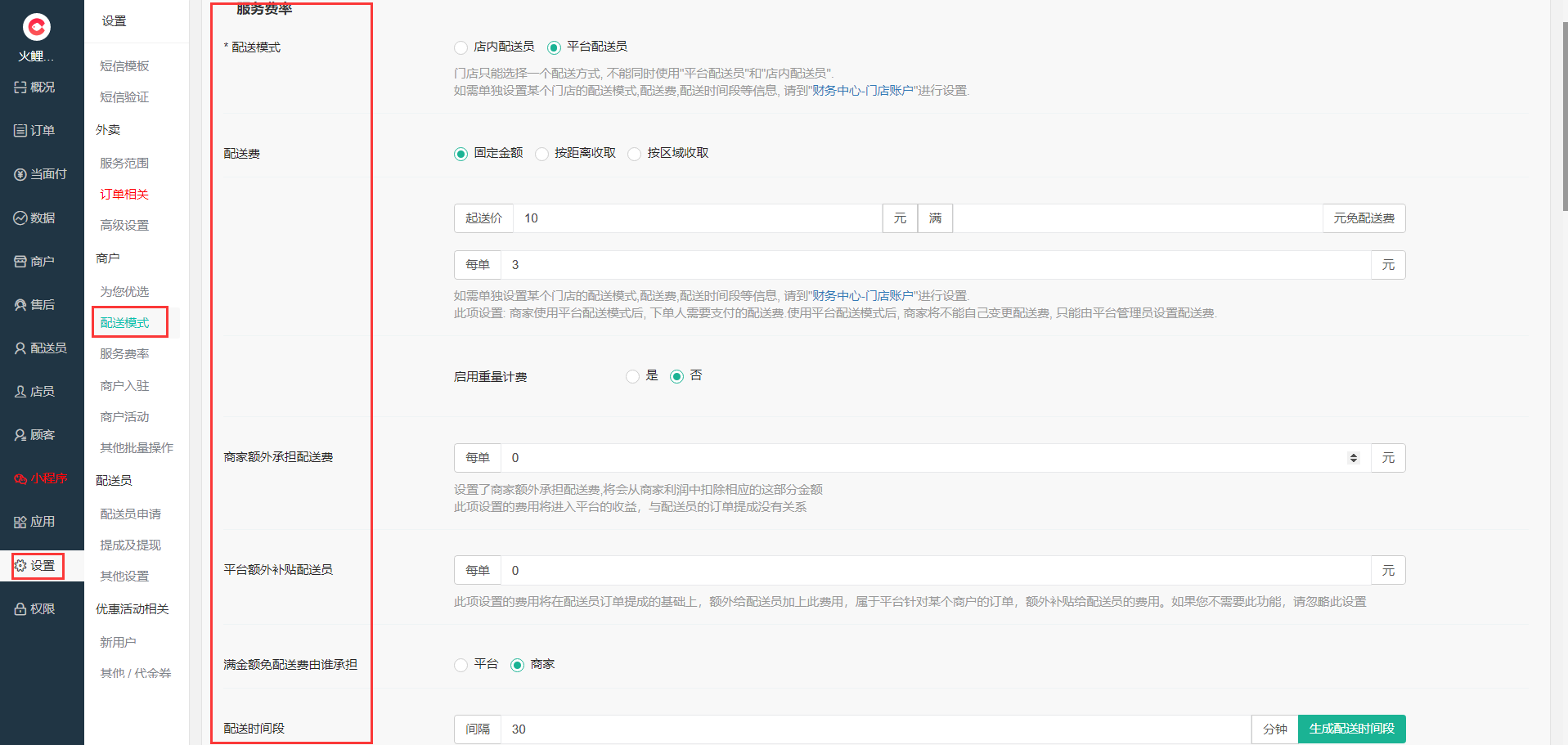Image resolution: width=1568 pixels, height=745 pixels.
Task: Follow the 财务中心-门店账户 link under 配送模式
Action: click(862, 91)
